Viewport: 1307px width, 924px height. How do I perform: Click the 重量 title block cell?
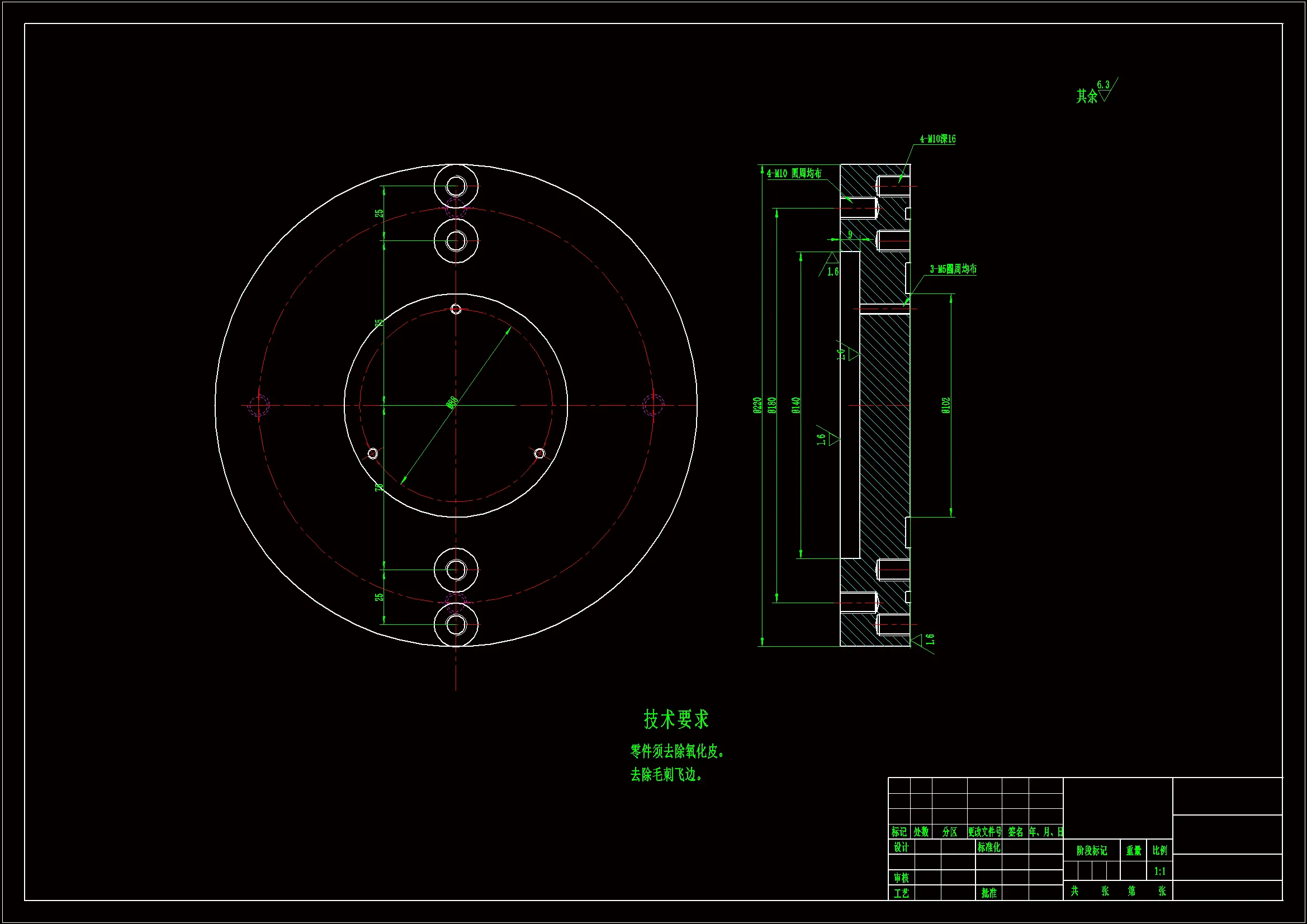tap(1133, 851)
